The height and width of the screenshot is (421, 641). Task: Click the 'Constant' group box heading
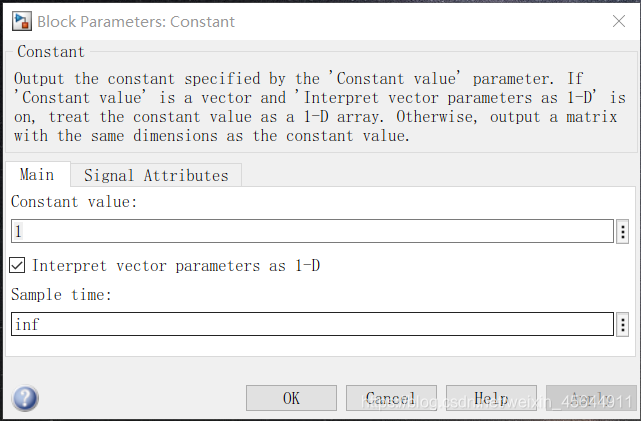(x=51, y=52)
